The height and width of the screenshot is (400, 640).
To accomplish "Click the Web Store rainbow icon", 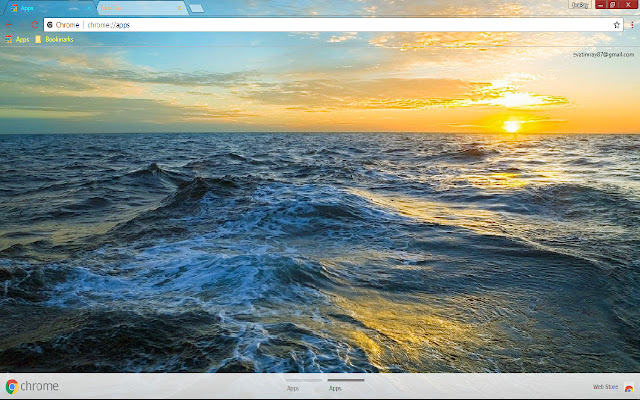I will click(629, 387).
